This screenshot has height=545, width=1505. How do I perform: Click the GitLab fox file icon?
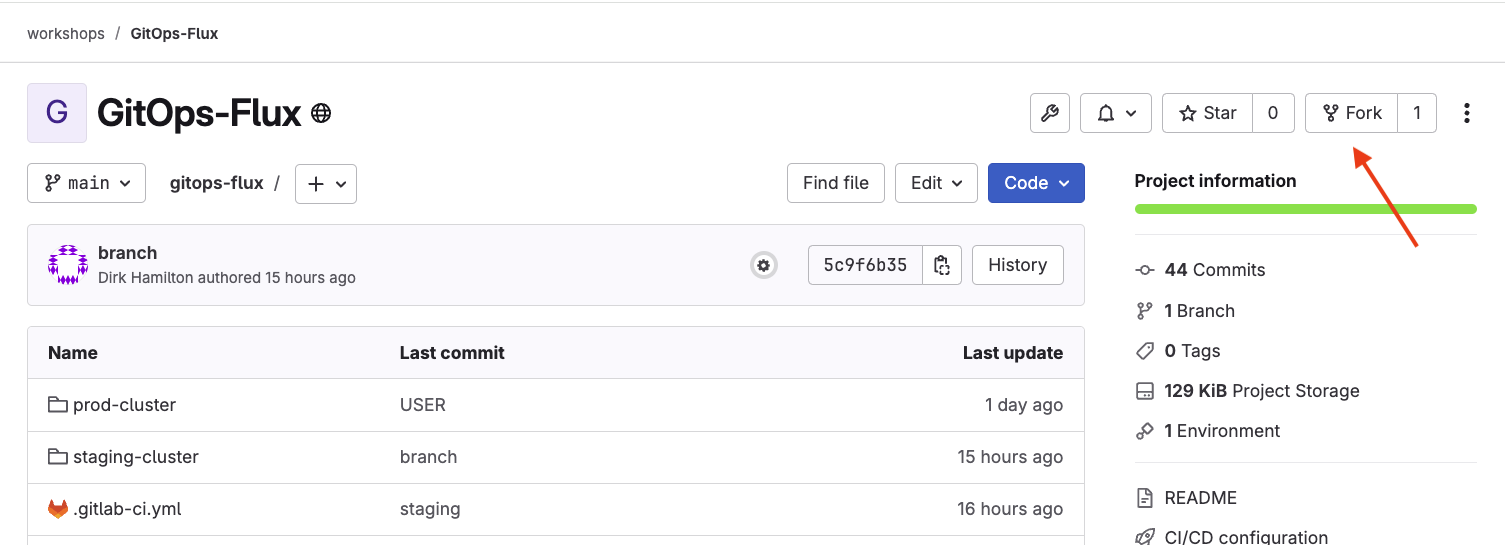tap(58, 509)
